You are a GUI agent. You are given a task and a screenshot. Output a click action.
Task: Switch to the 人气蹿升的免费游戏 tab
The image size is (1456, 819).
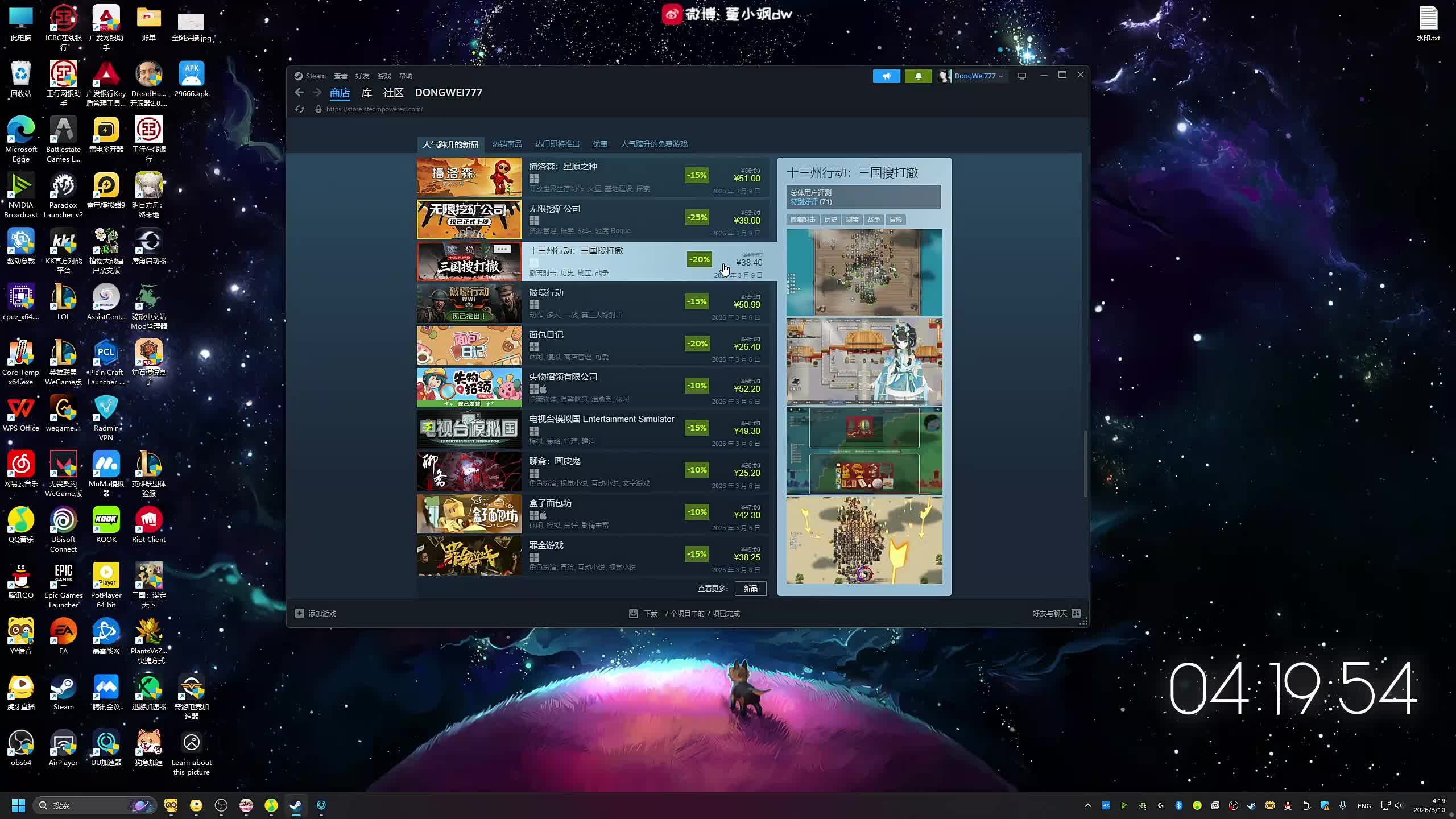pyautogui.click(x=654, y=144)
